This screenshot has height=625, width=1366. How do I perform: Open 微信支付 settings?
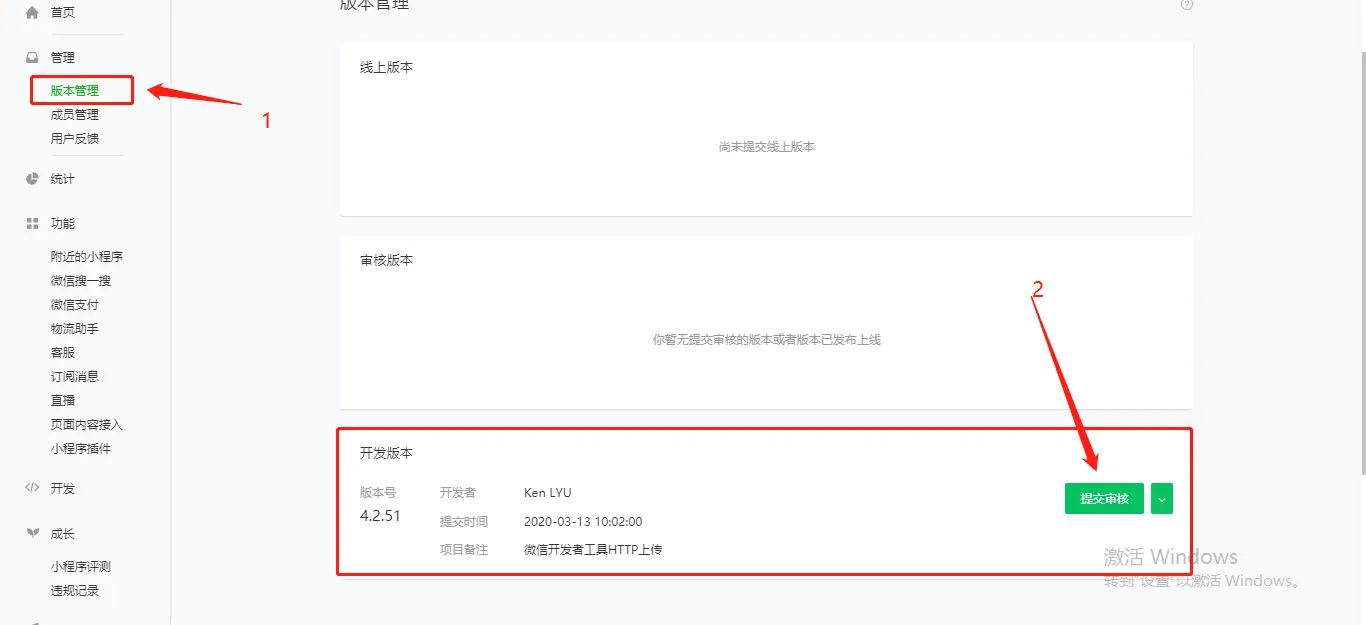tap(75, 305)
